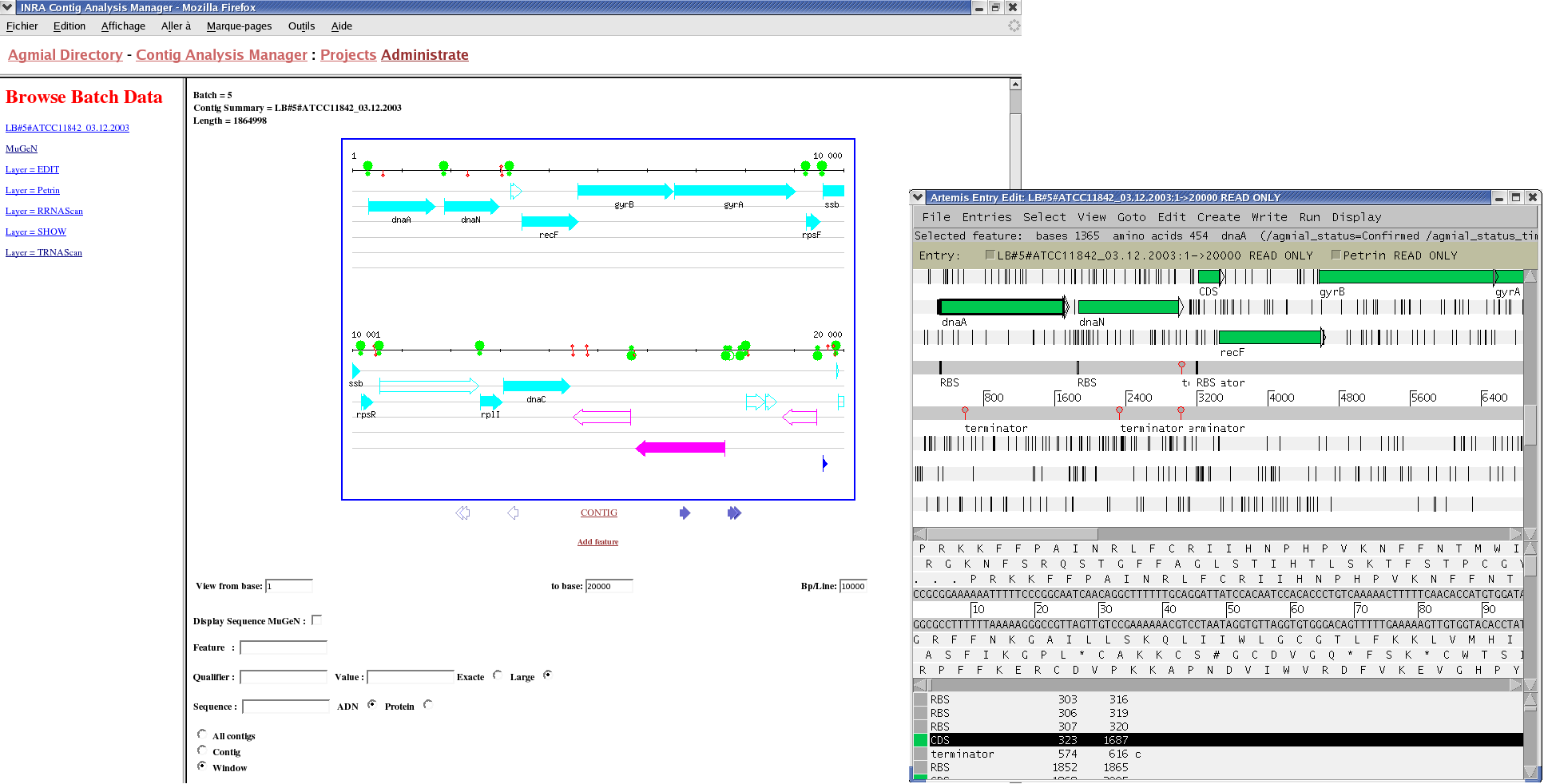Follow the Layer = RRNAScan link
The width and height of the screenshot is (1544, 784).
[x=44, y=212]
